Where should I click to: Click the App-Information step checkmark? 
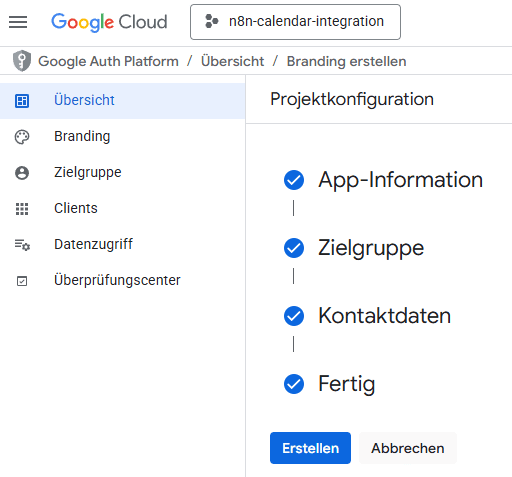point(294,180)
